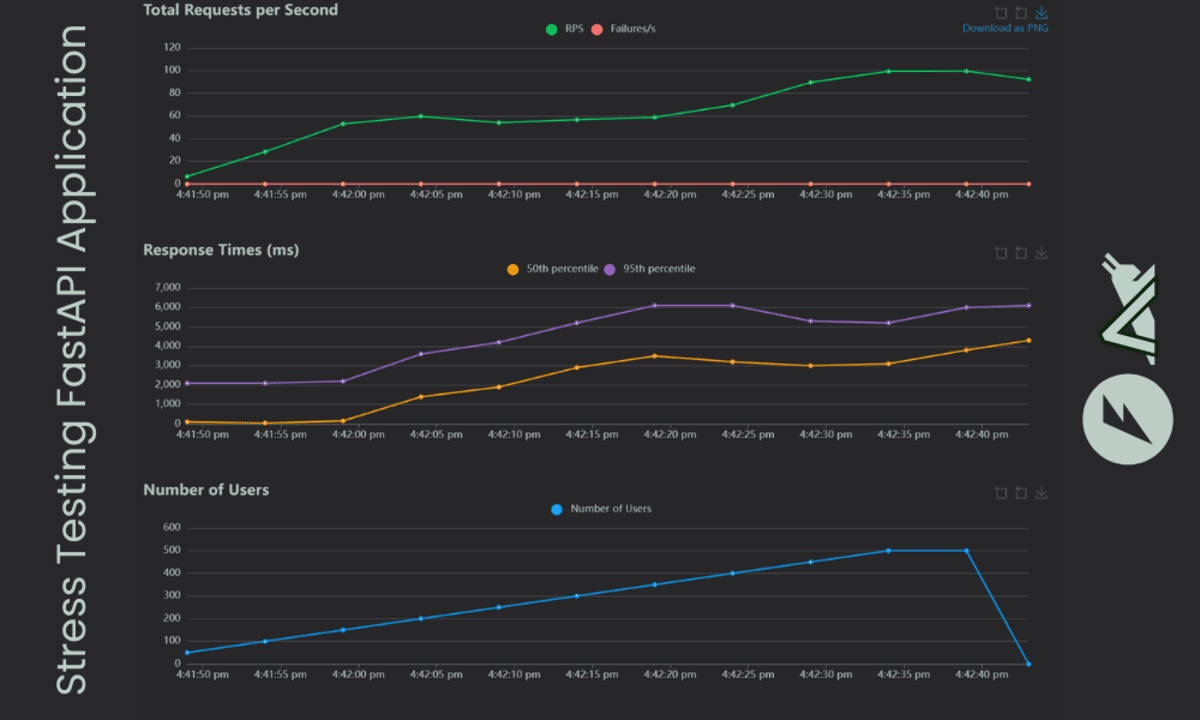The width and height of the screenshot is (1200, 720).
Task: Toggle the 50th percentile legend entry
Action: coord(552,269)
